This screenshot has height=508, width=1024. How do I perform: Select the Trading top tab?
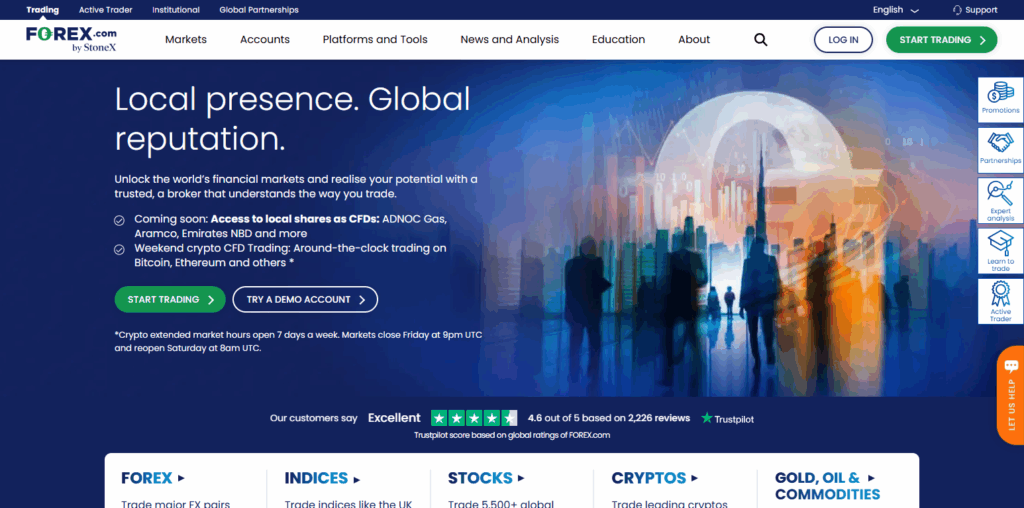click(42, 10)
